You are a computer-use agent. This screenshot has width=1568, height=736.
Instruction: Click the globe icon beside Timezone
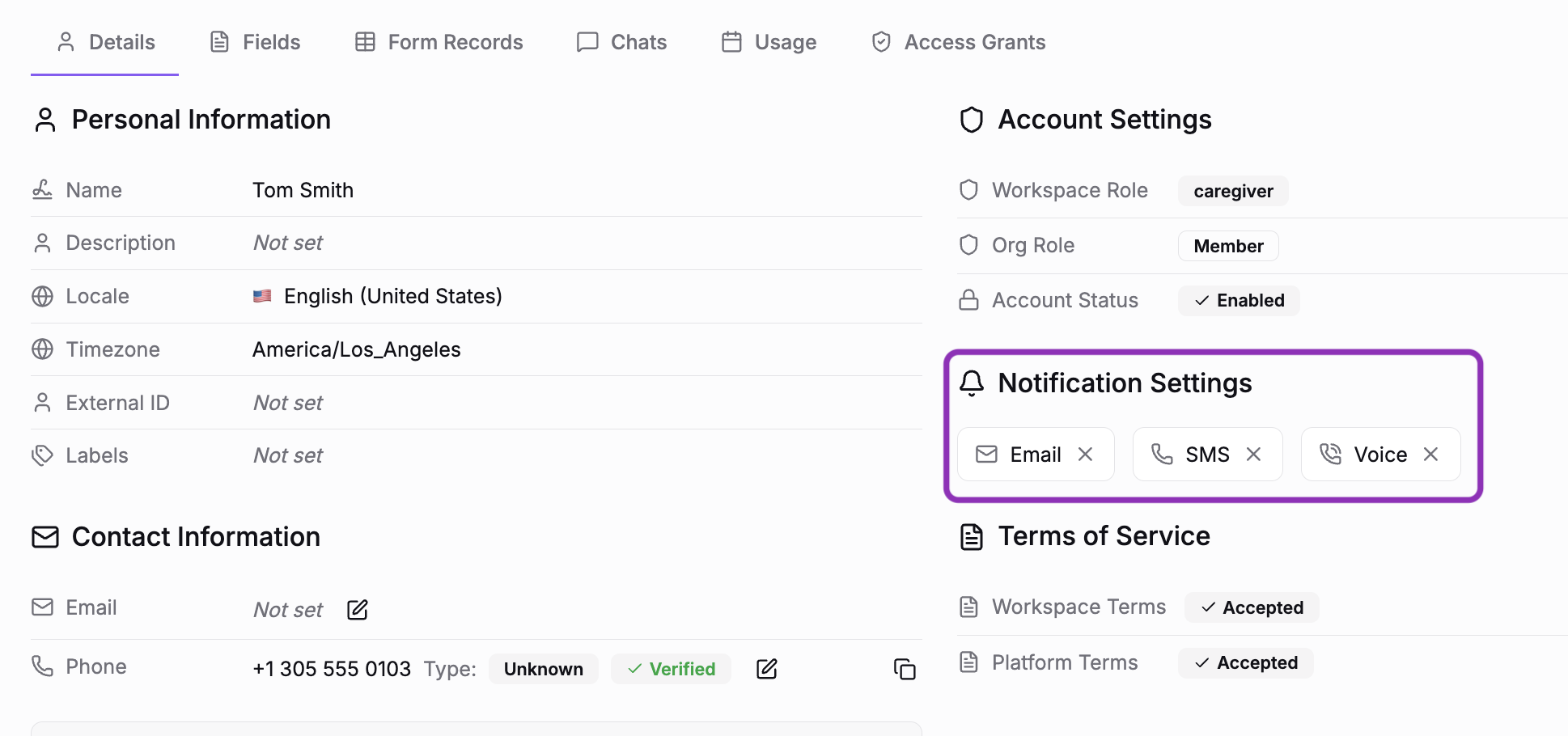[43, 349]
